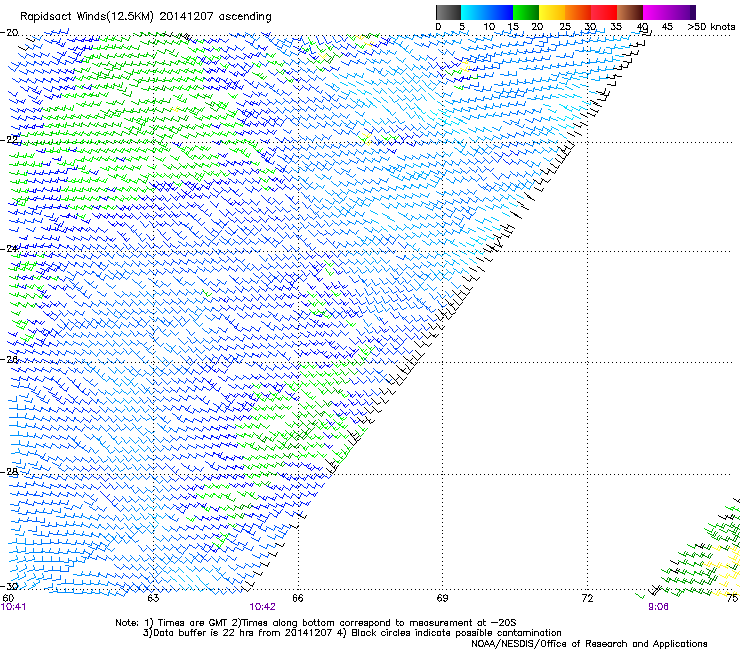Click the legend scale number '30'
The height and width of the screenshot is (650, 740).
(x=590, y=27)
